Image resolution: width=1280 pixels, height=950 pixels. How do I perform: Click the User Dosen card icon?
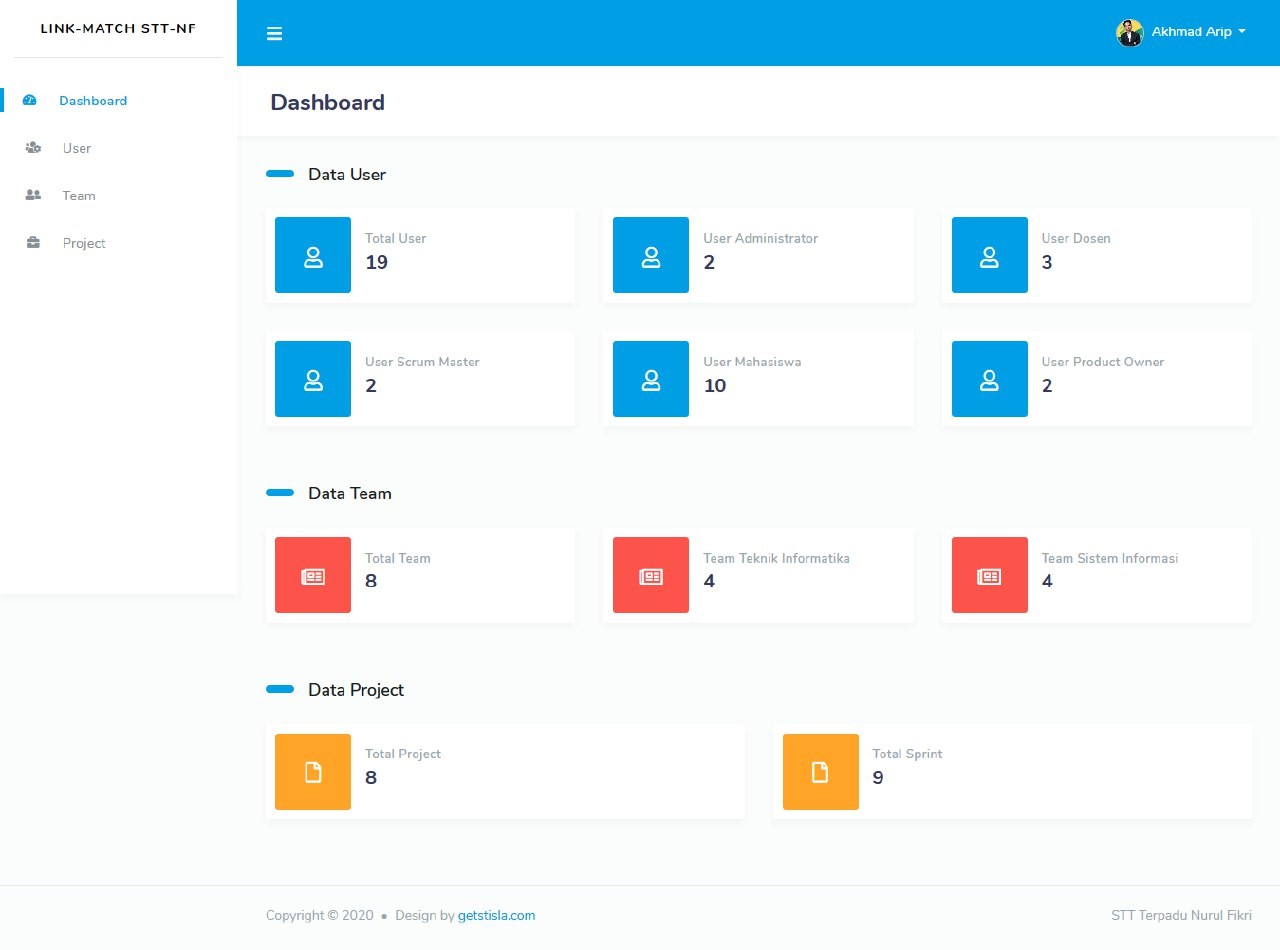(x=990, y=255)
